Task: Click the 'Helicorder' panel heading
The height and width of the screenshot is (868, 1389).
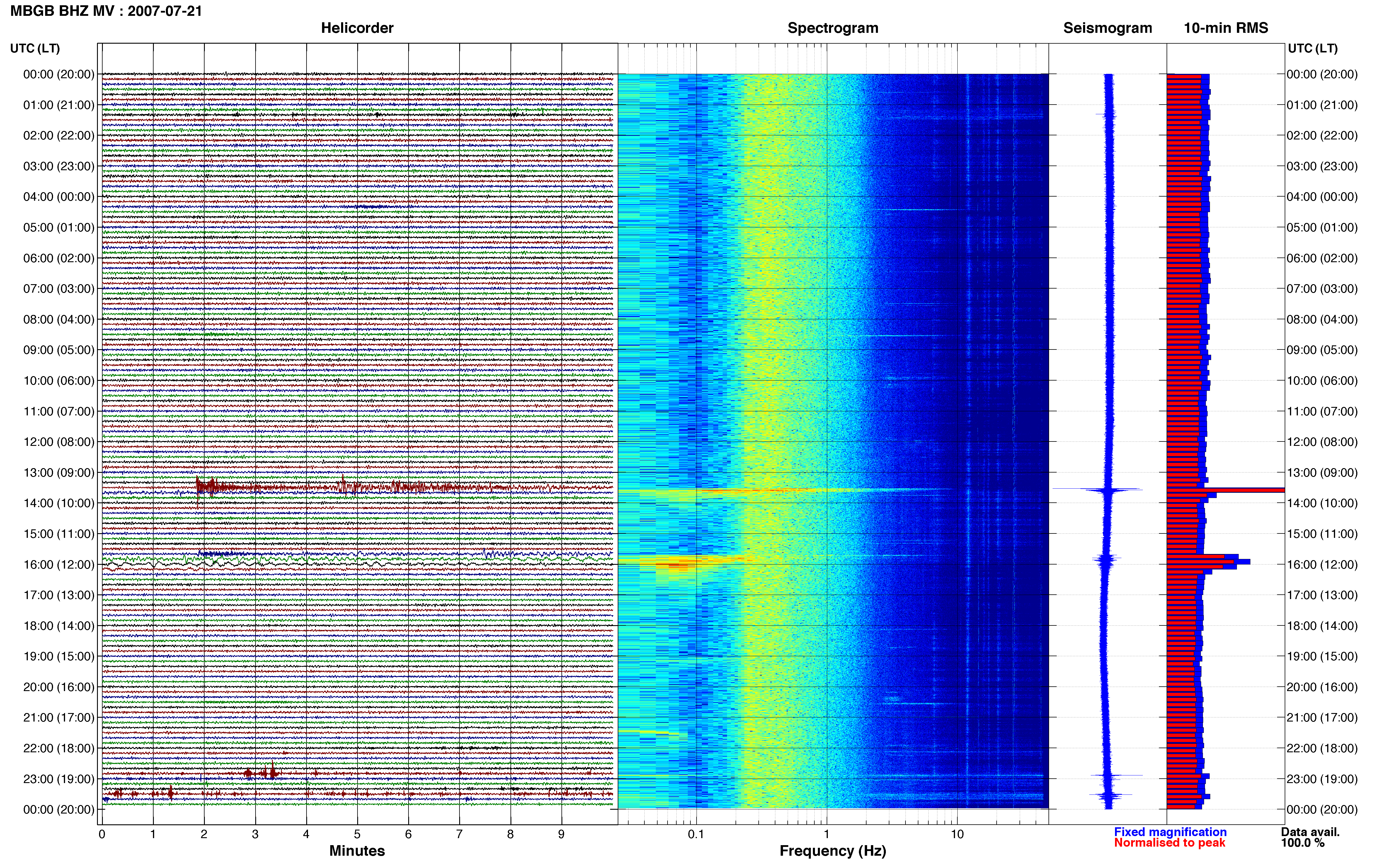Action: (x=357, y=28)
